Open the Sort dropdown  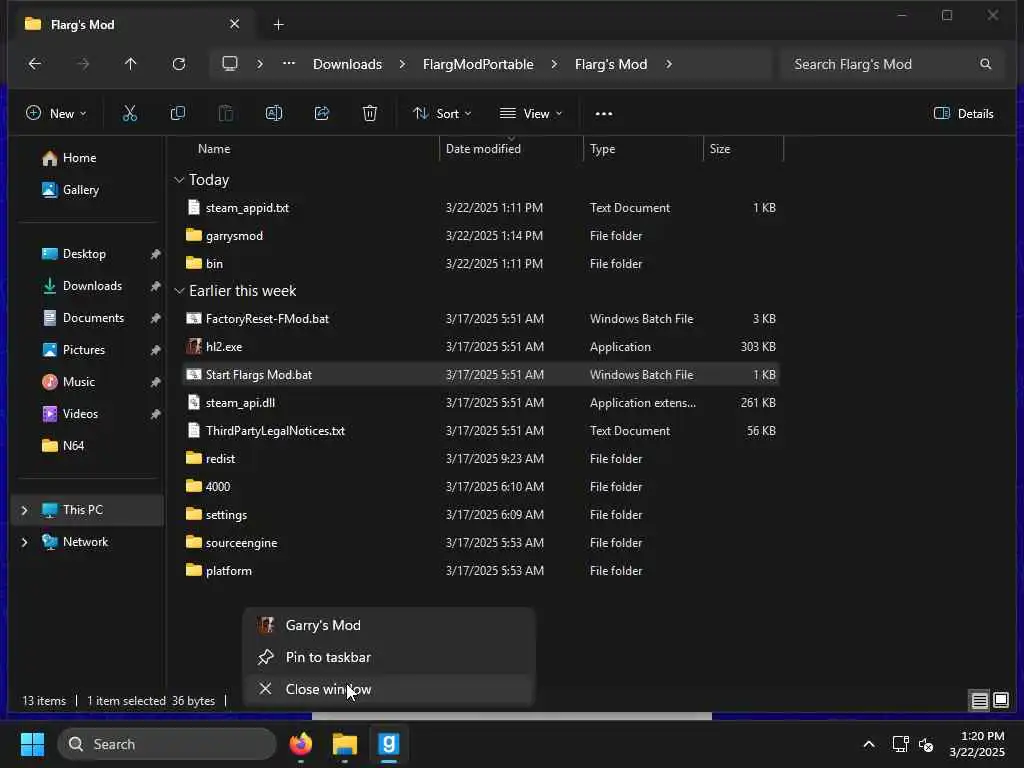442,114
